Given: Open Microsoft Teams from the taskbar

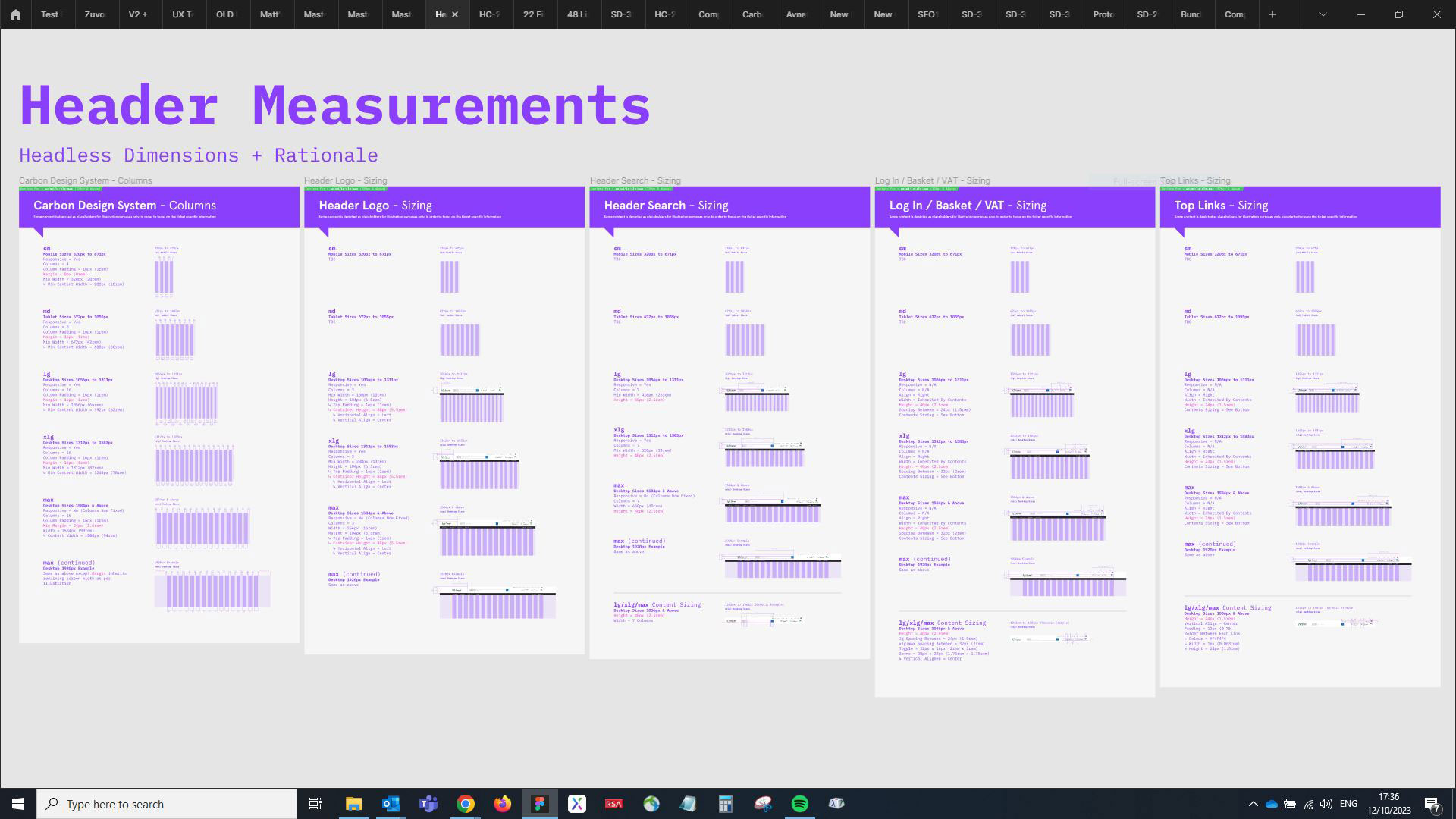Looking at the screenshot, I should point(428,804).
